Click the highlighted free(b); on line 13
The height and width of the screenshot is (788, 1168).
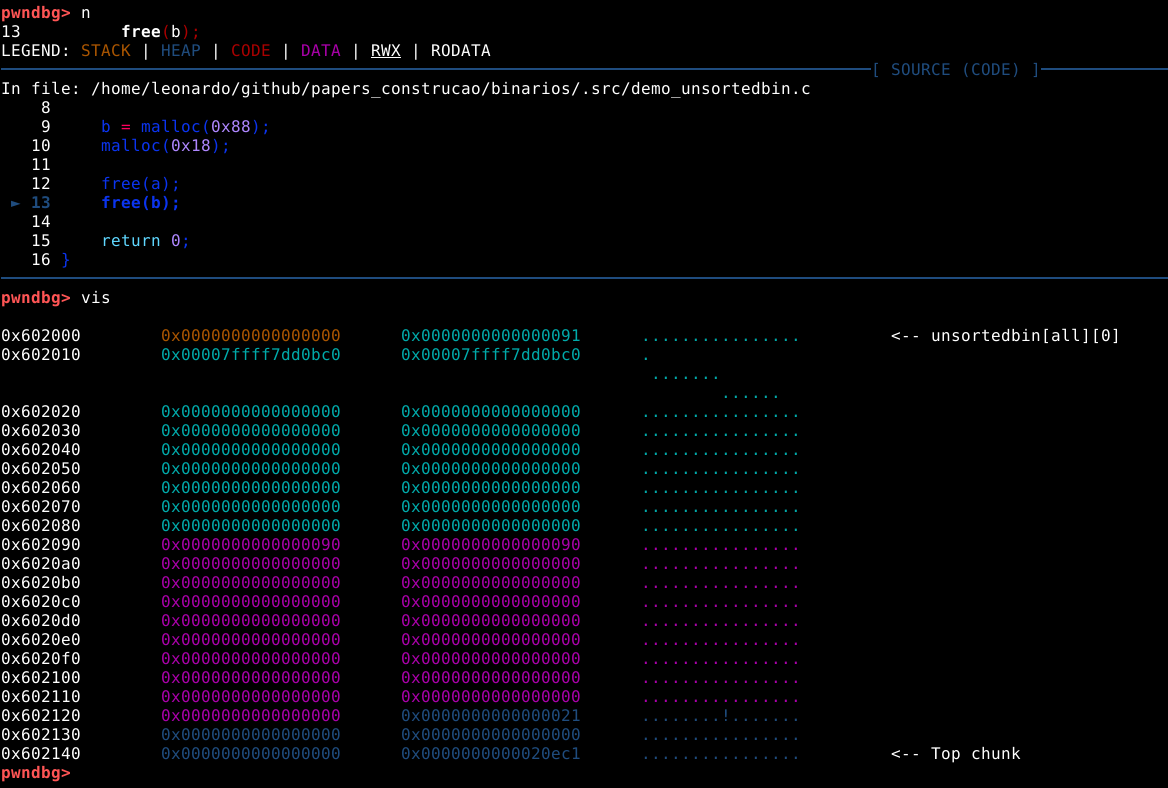pos(140,203)
